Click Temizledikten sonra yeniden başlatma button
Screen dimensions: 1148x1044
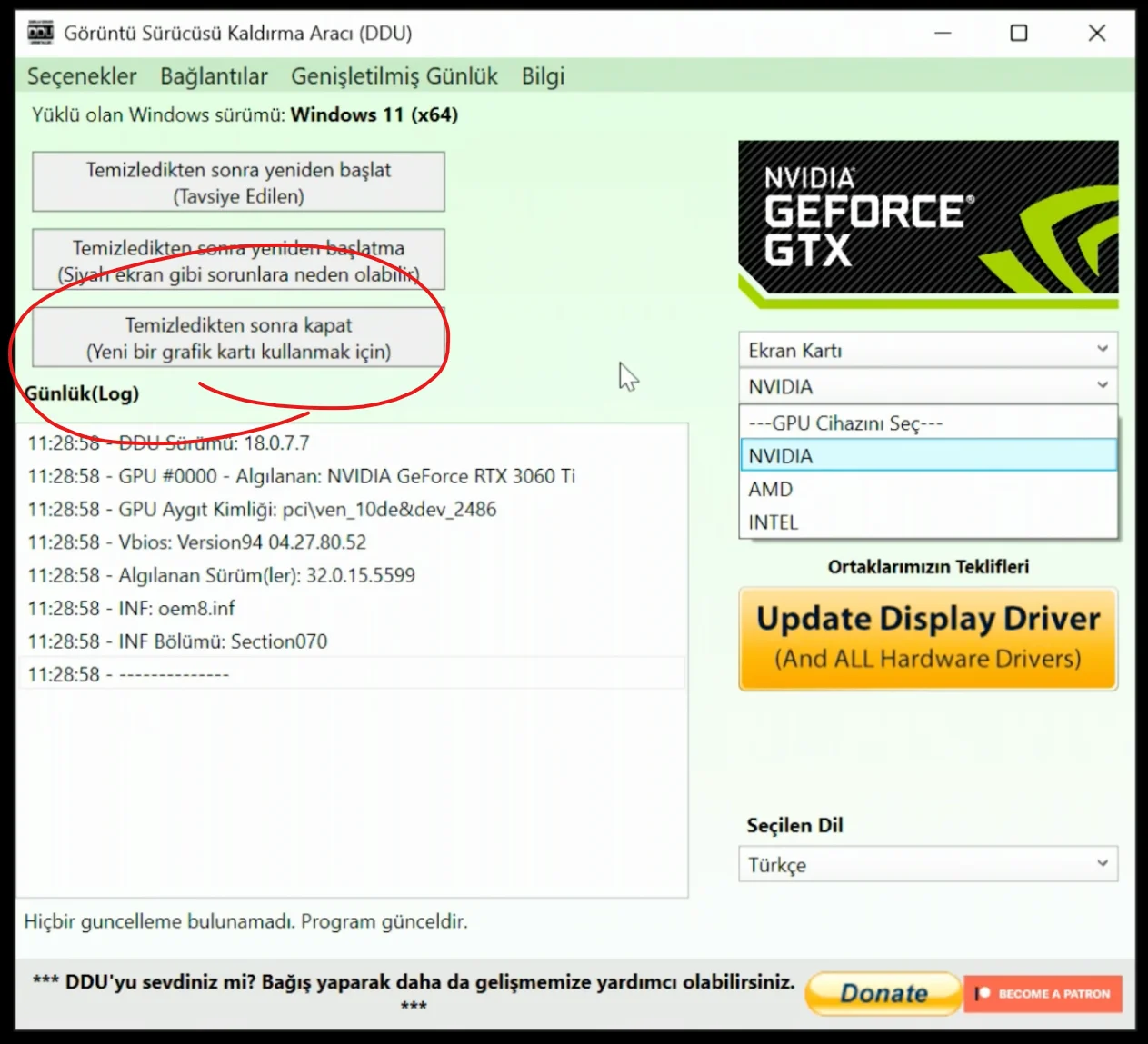tap(238, 261)
